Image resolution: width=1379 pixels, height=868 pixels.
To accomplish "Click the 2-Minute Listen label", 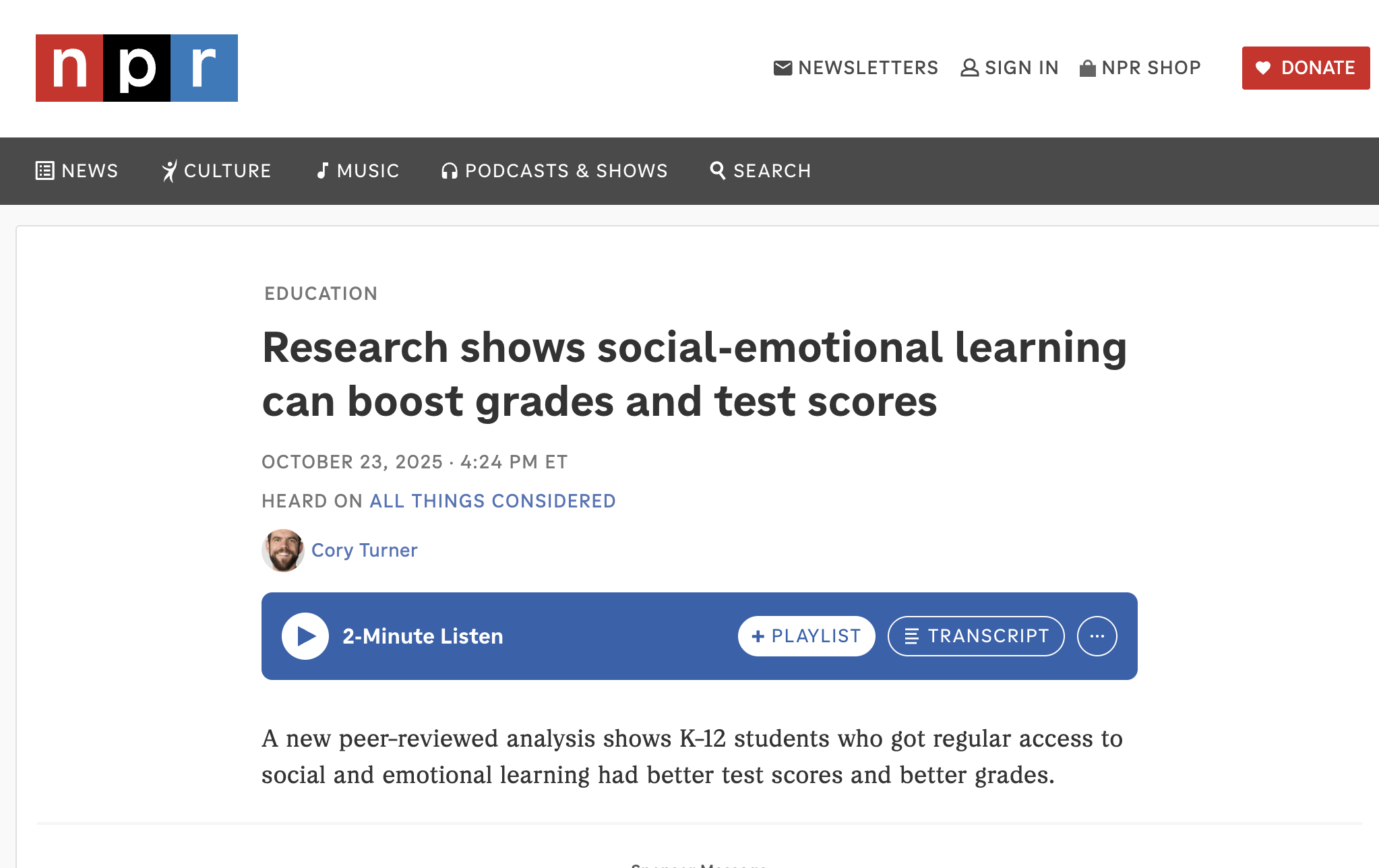I will point(423,636).
